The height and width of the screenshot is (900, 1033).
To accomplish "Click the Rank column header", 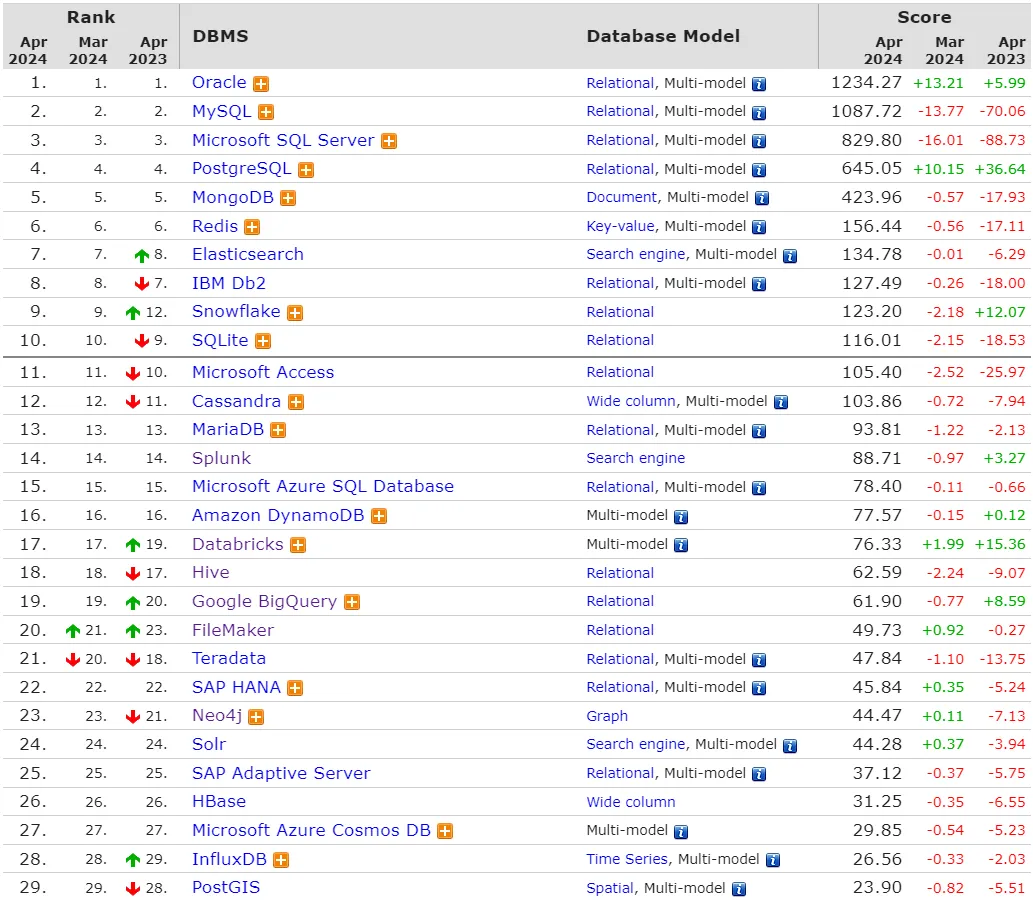I will pyautogui.click(x=91, y=17).
